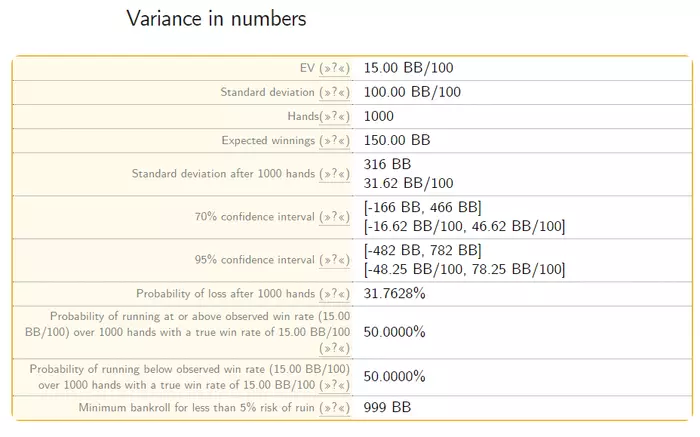The width and height of the screenshot is (700, 437).
Task: Click the help marker beside Hands
Action: click(334, 117)
